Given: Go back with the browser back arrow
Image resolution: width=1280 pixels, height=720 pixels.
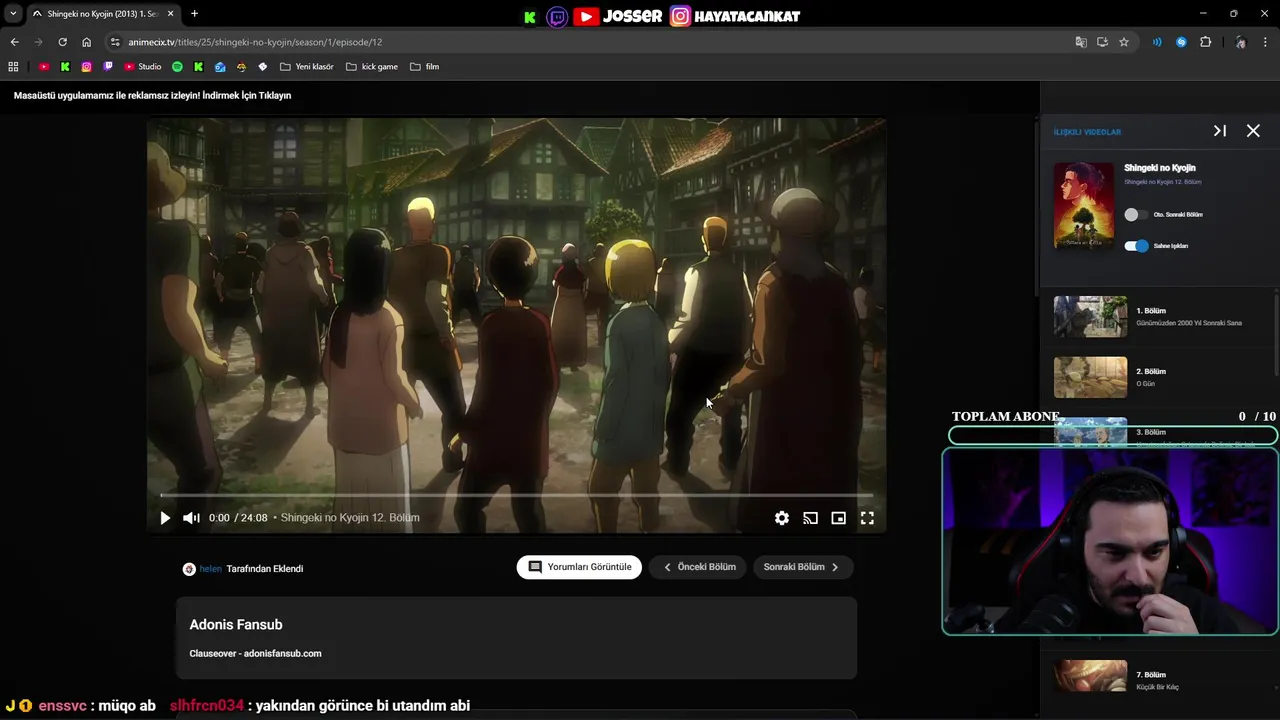Looking at the screenshot, I should (x=14, y=42).
